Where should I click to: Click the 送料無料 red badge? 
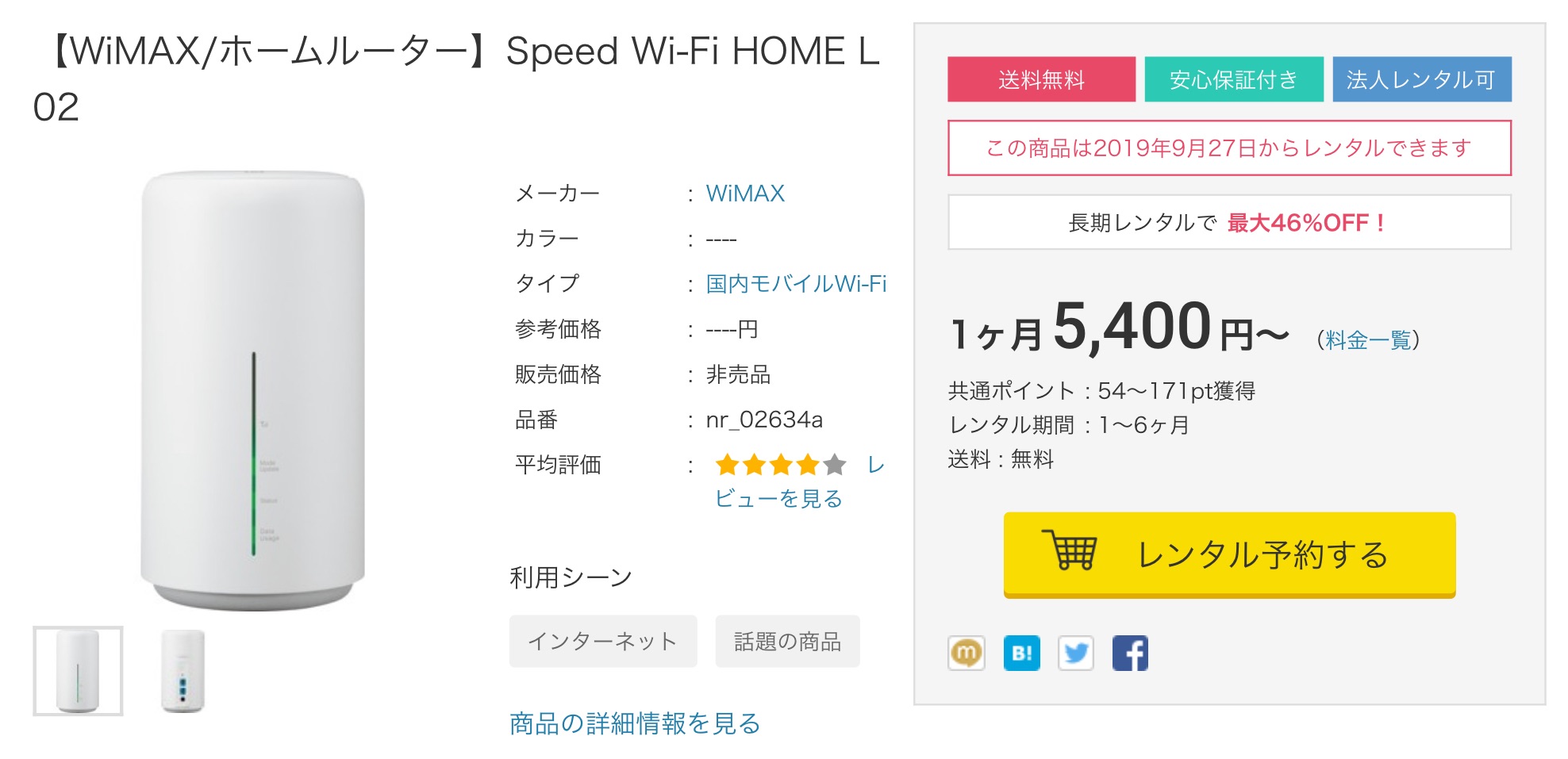(x=1041, y=79)
